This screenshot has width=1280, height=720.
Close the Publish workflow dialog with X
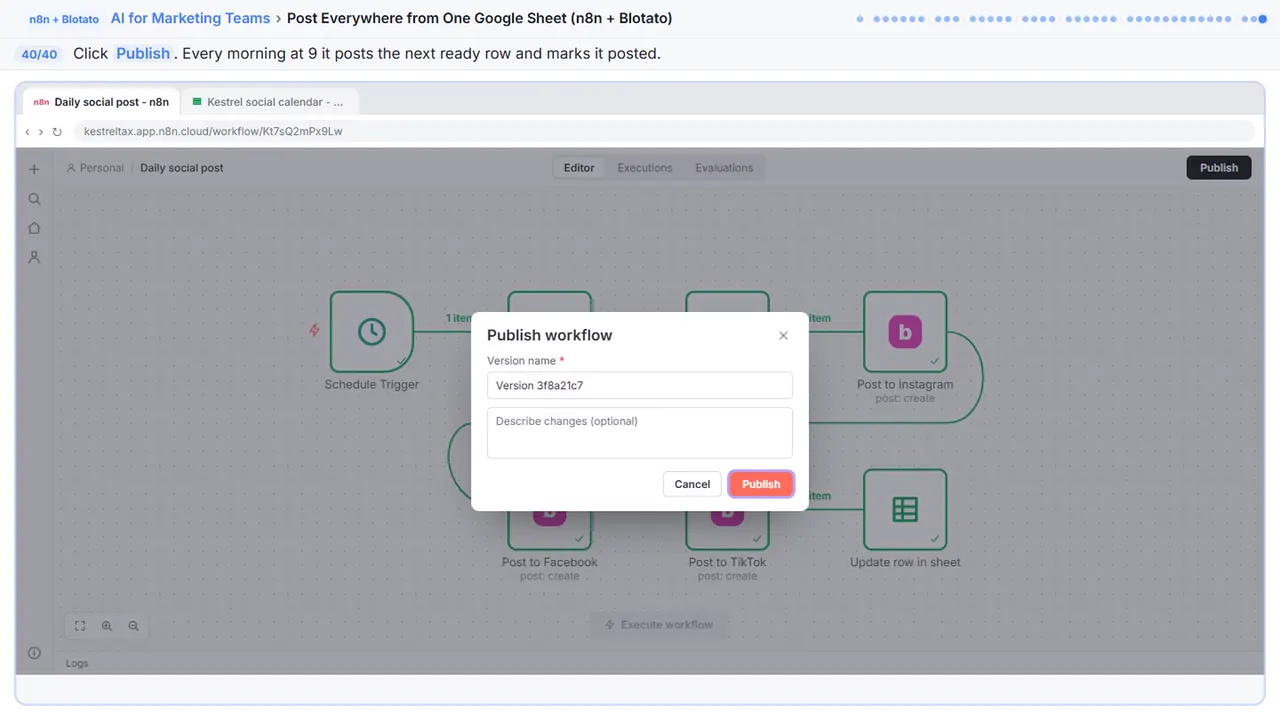click(x=783, y=336)
